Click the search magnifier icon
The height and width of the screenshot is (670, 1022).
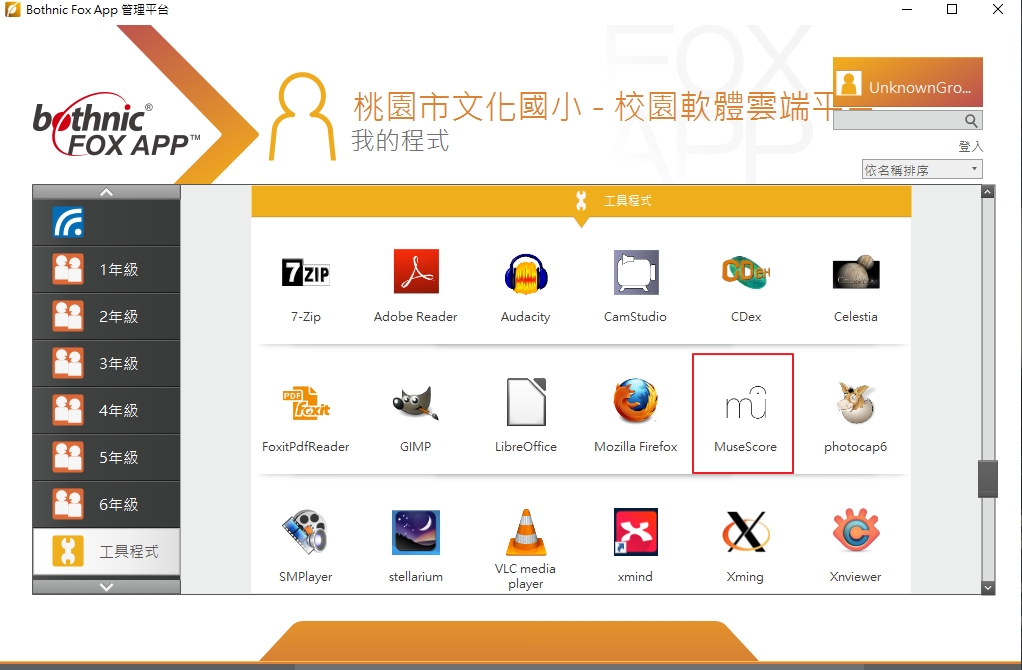coord(971,121)
